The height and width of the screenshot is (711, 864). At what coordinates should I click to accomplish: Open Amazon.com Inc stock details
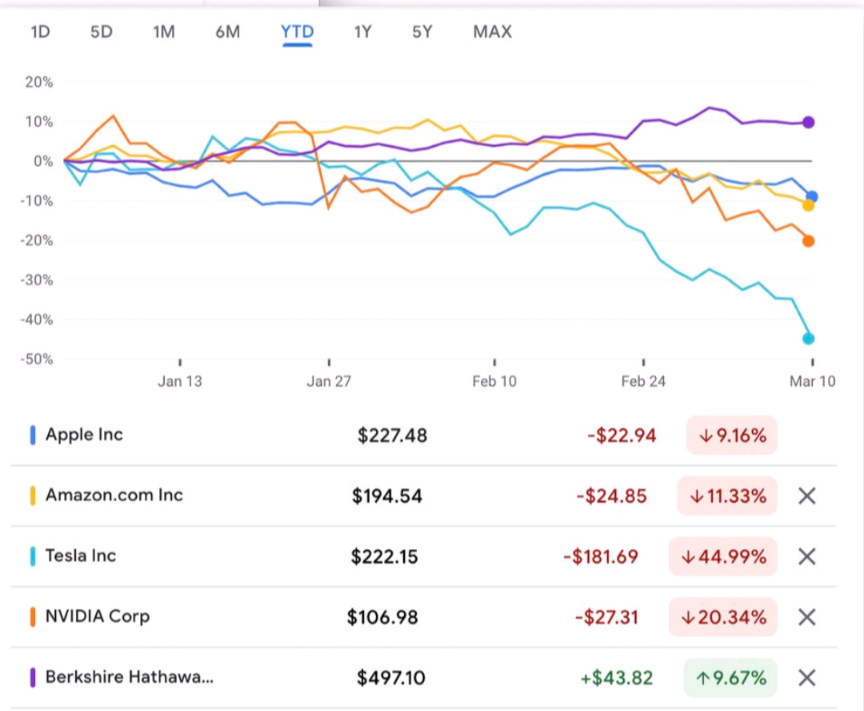coord(114,495)
